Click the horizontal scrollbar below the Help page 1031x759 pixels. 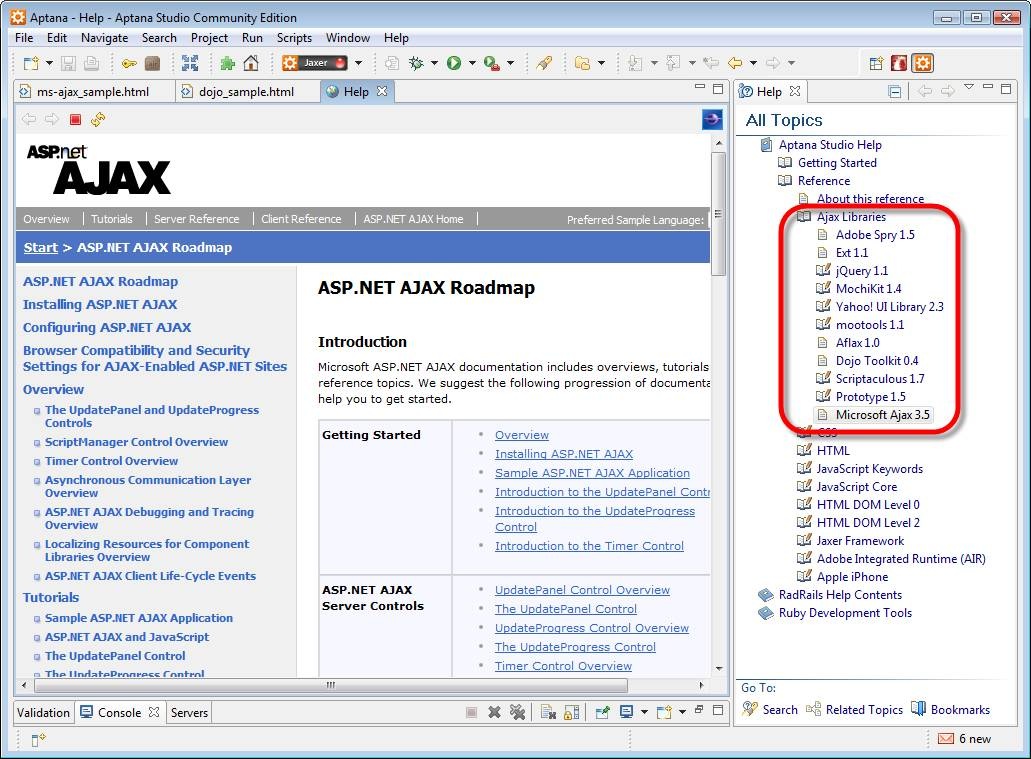[330, 686]
